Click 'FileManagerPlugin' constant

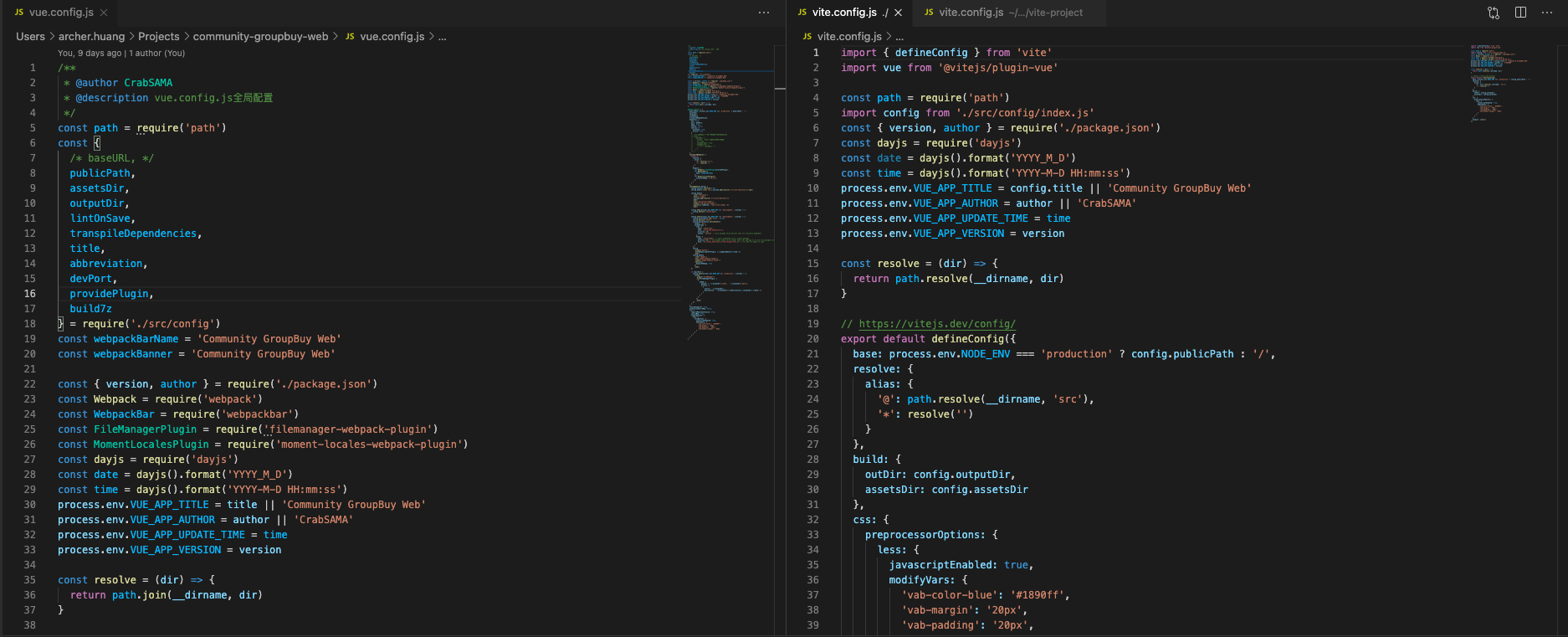click(x=145, y=429)
